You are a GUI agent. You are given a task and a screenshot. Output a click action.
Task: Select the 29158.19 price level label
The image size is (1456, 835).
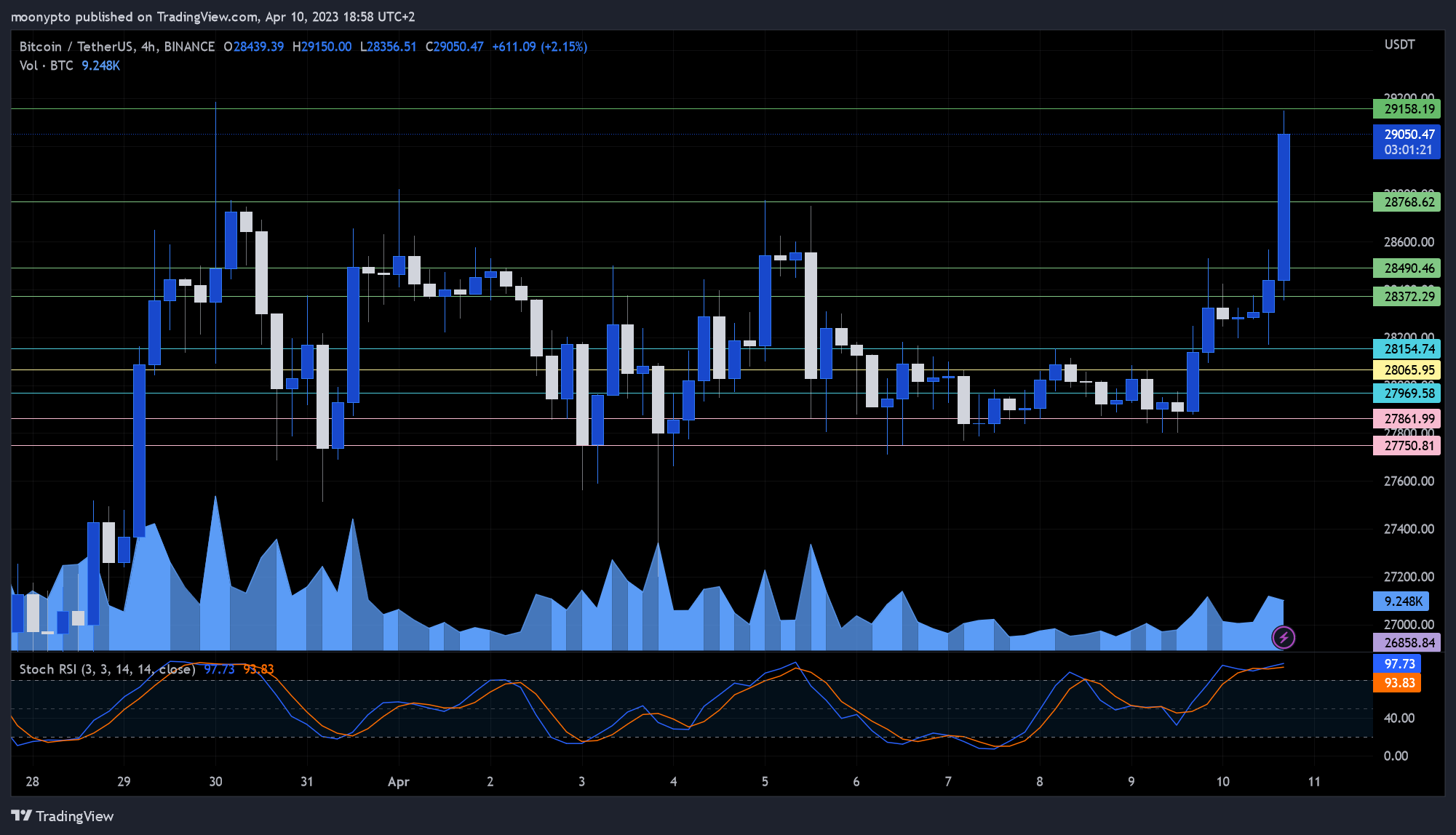tap(1407, 109)
